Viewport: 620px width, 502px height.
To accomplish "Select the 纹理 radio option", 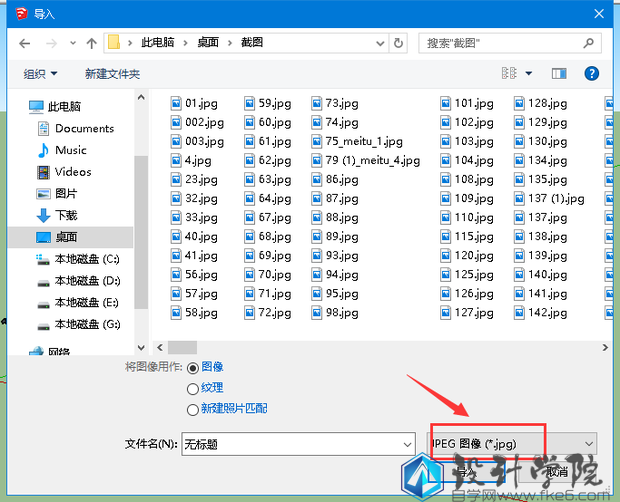I will pyautogui.click(x=193, y=388).
